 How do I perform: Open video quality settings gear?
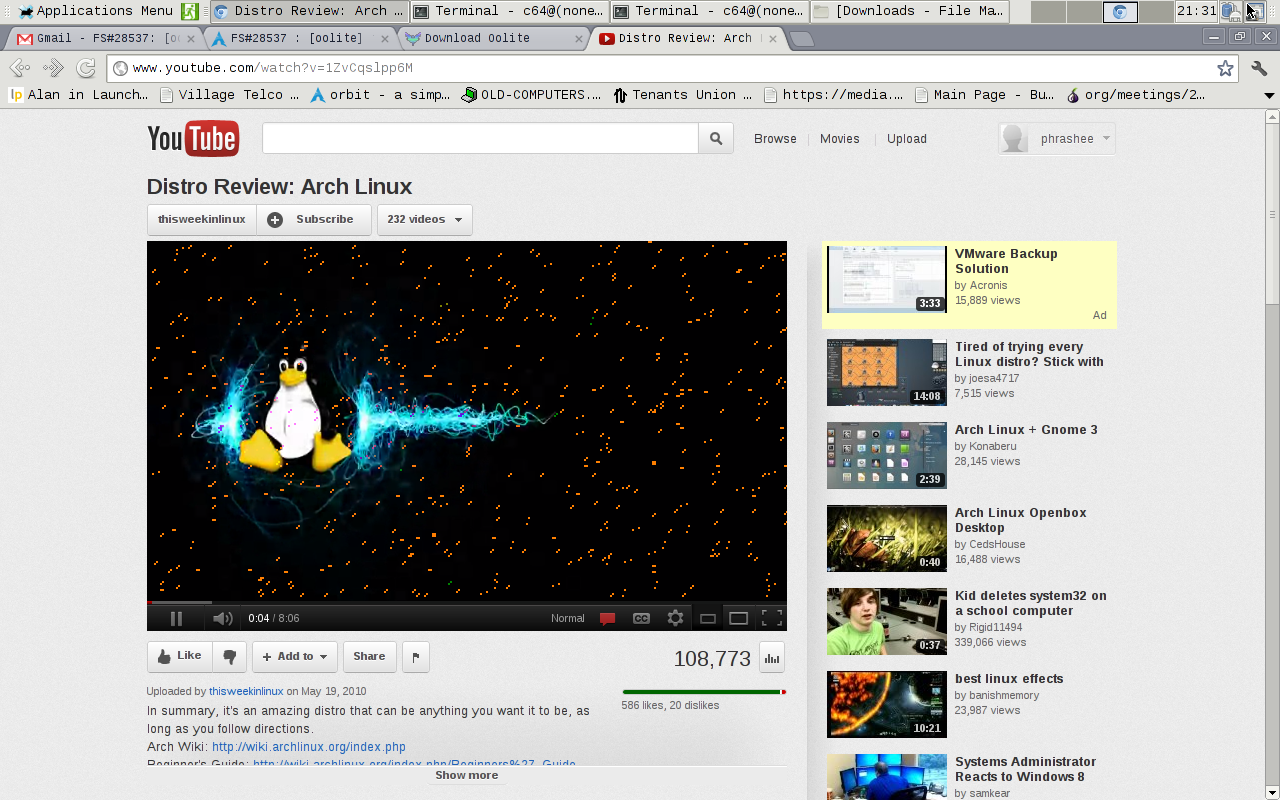[675, 618]
